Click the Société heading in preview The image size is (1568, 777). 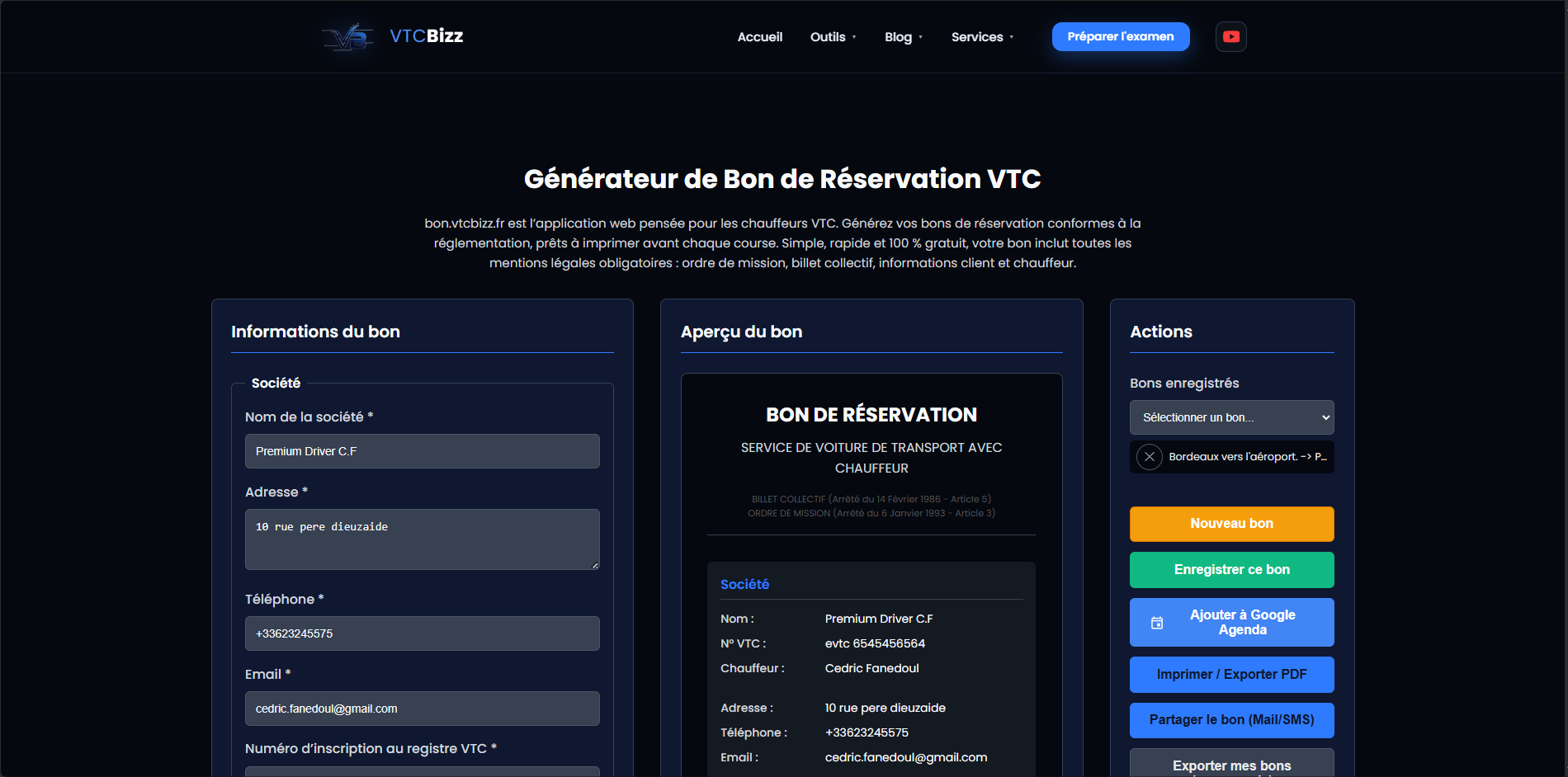744,584
